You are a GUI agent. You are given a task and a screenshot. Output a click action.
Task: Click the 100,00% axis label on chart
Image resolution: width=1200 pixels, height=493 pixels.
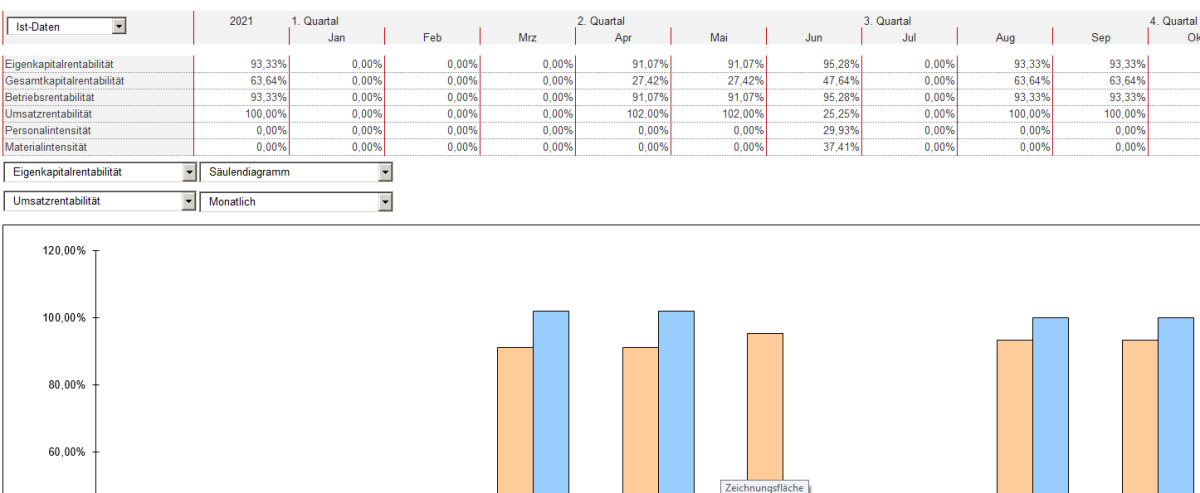coord(64,318)
